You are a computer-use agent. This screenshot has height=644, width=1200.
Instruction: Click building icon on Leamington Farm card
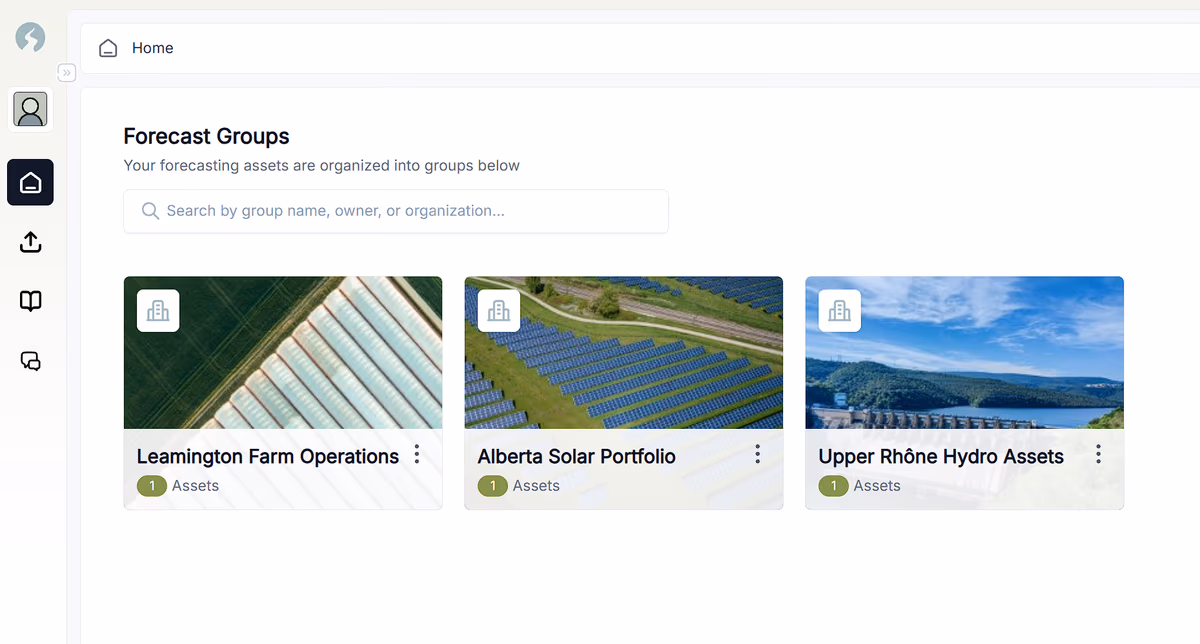pyautogui.click(x=158, y=311)
